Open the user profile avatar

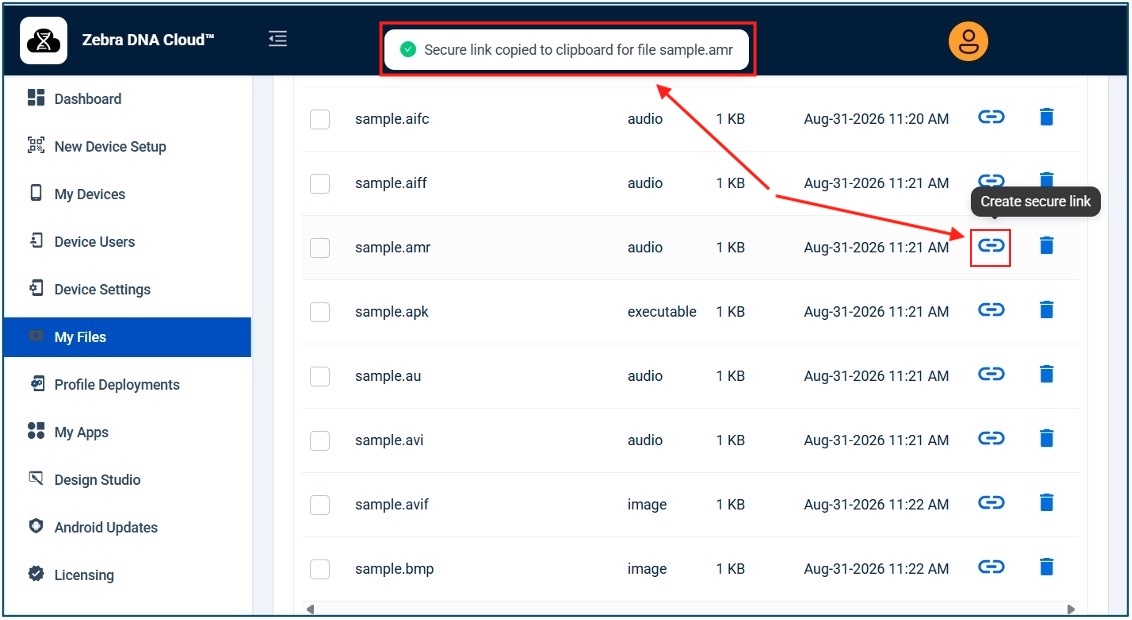(x=967, y=41)
